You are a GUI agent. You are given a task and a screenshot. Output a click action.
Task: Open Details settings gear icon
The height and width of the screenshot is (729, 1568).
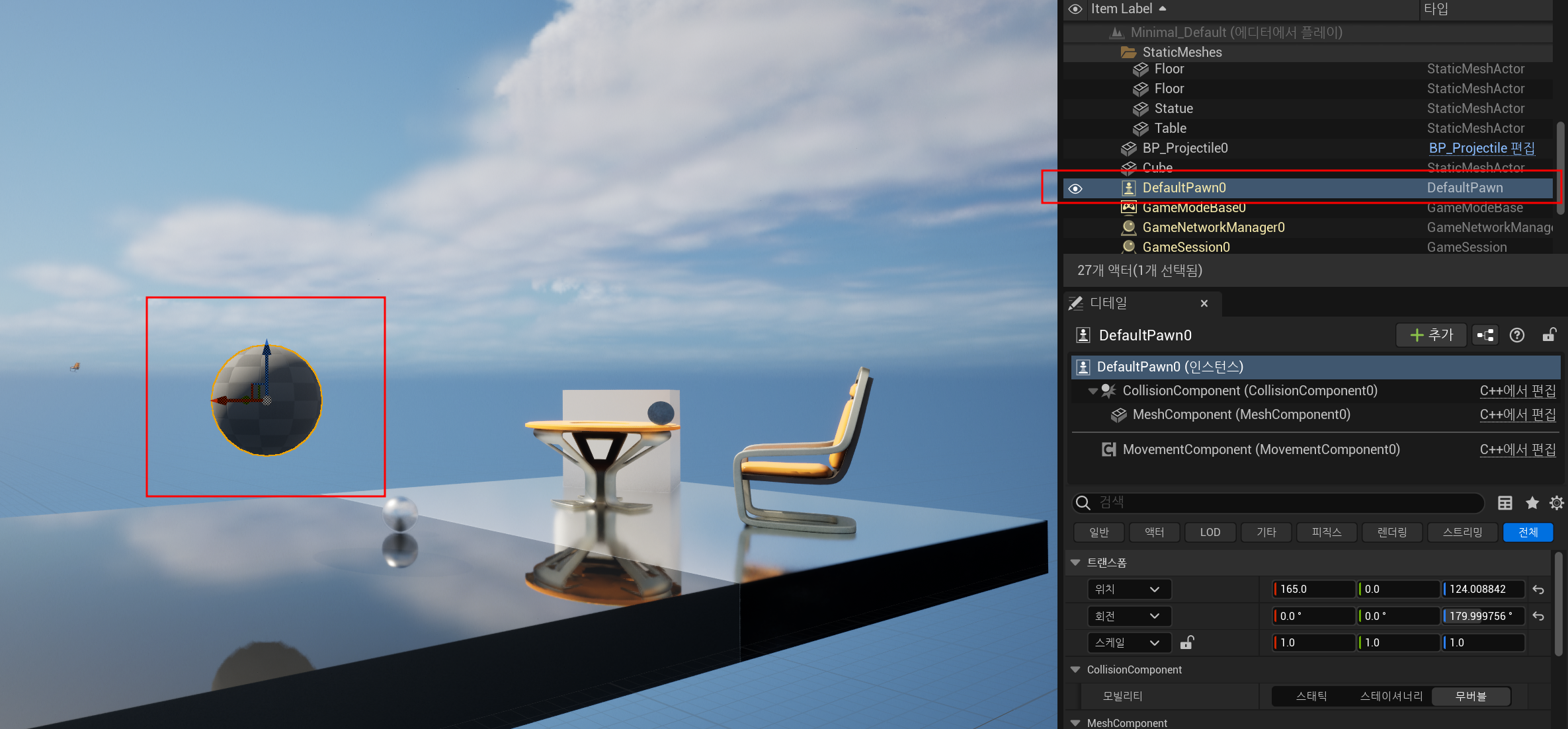[1556, 503]
